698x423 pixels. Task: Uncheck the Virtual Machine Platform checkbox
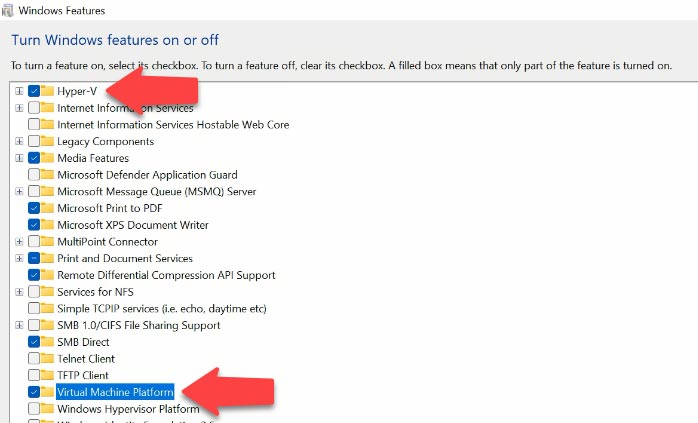[34, 392]
